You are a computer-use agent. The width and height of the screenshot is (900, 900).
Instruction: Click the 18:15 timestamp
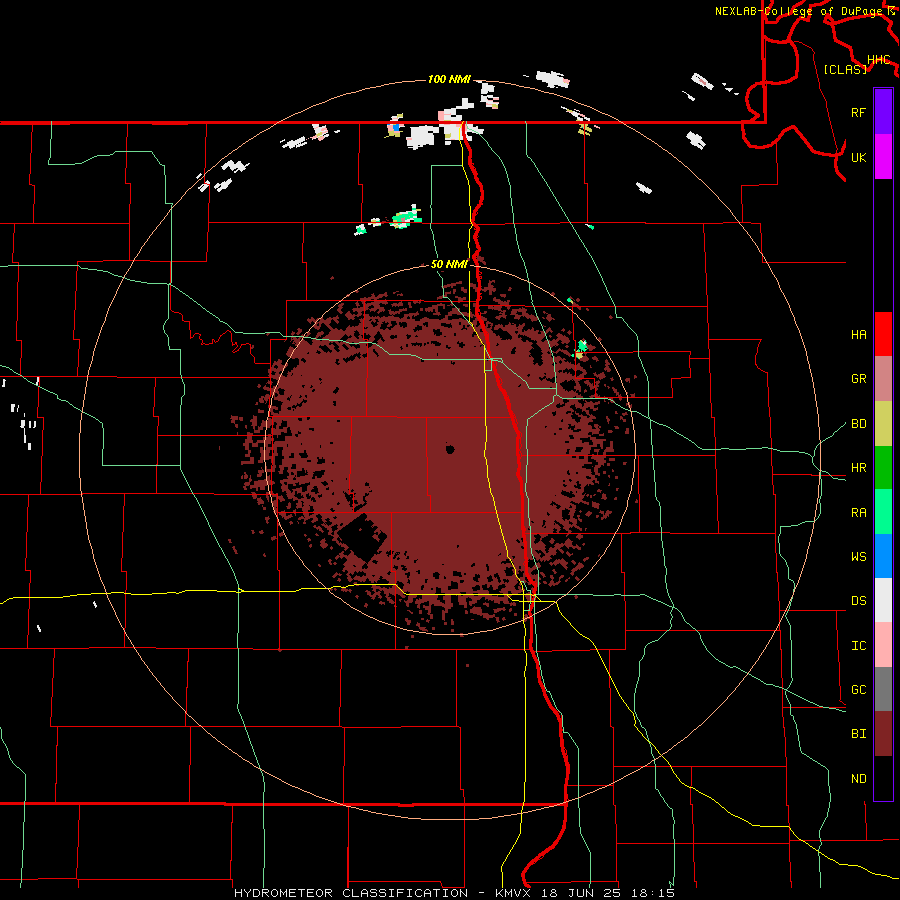pyautogui.click(x=655, y=893)
